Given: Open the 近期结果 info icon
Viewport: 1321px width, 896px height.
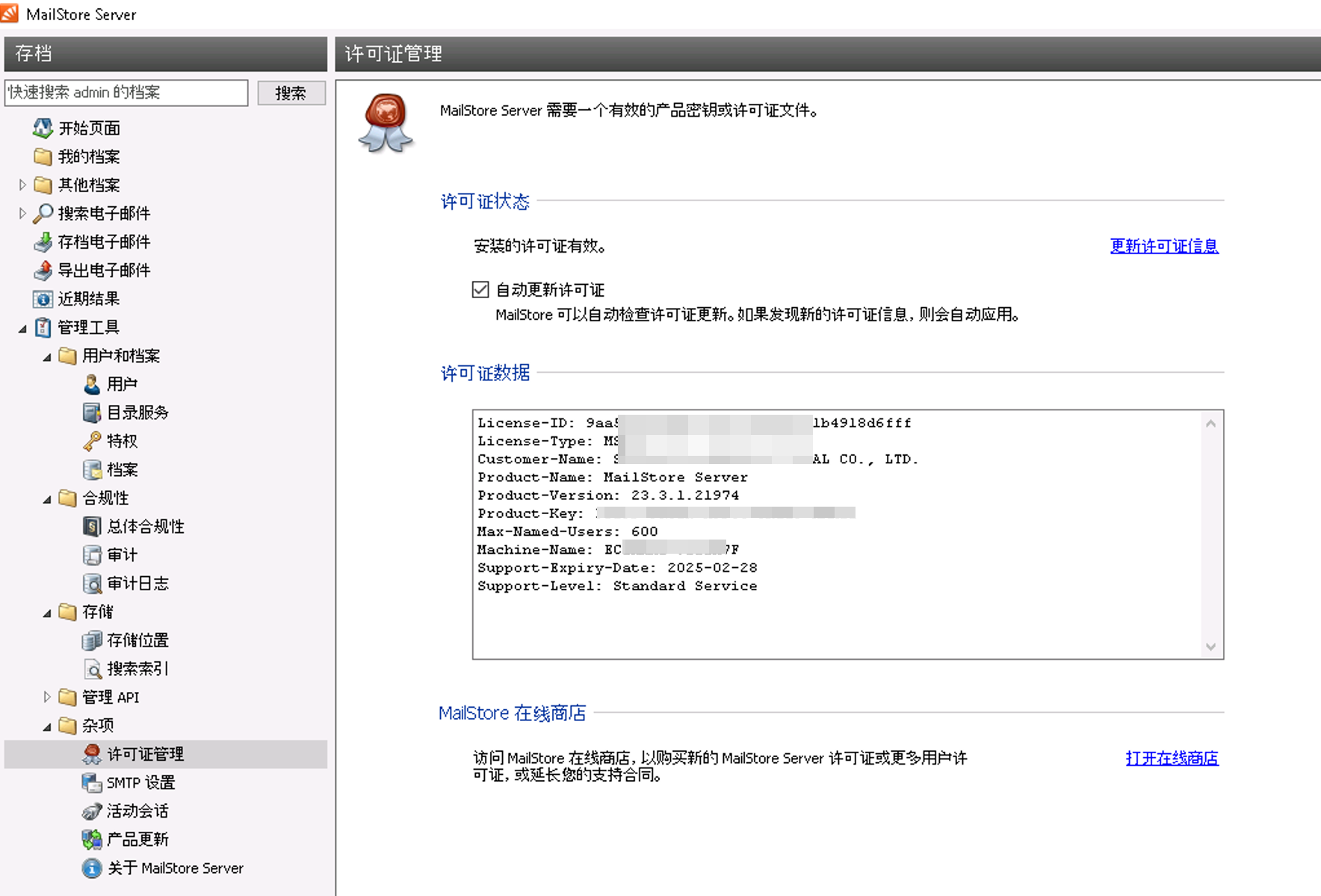Looking at the screenshot, I should click(x=43, y=299).
